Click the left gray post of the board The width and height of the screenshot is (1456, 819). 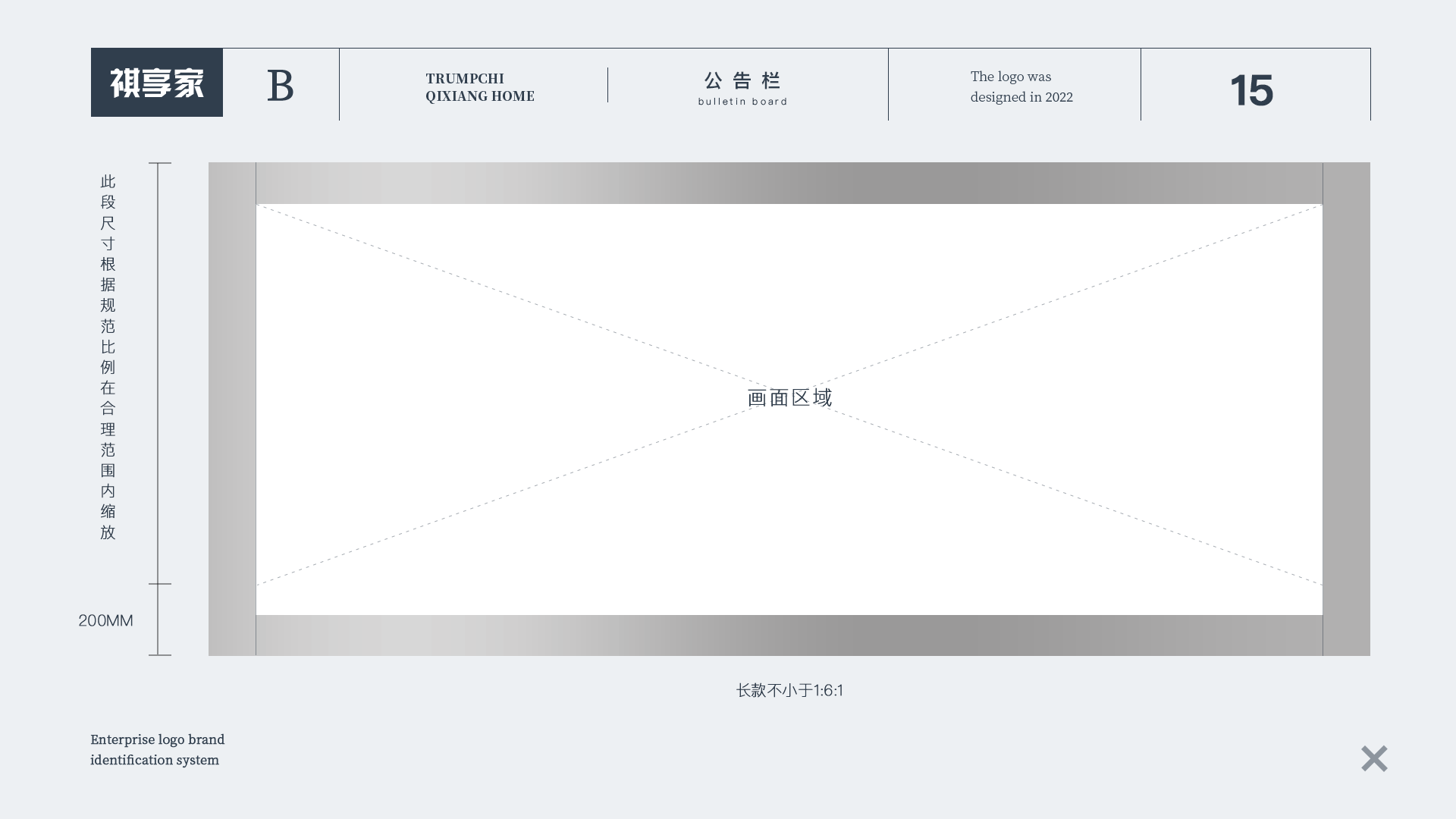point(232,409)
